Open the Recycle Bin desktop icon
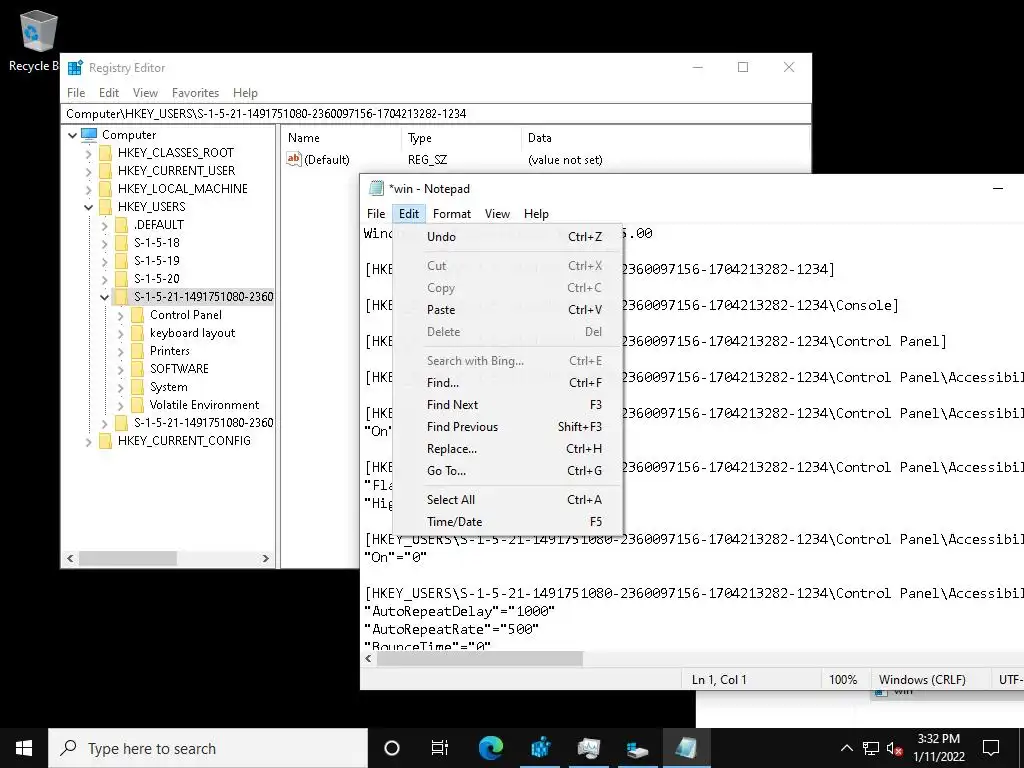Viewport: 1024px width, 768px height. coord(38,39)
